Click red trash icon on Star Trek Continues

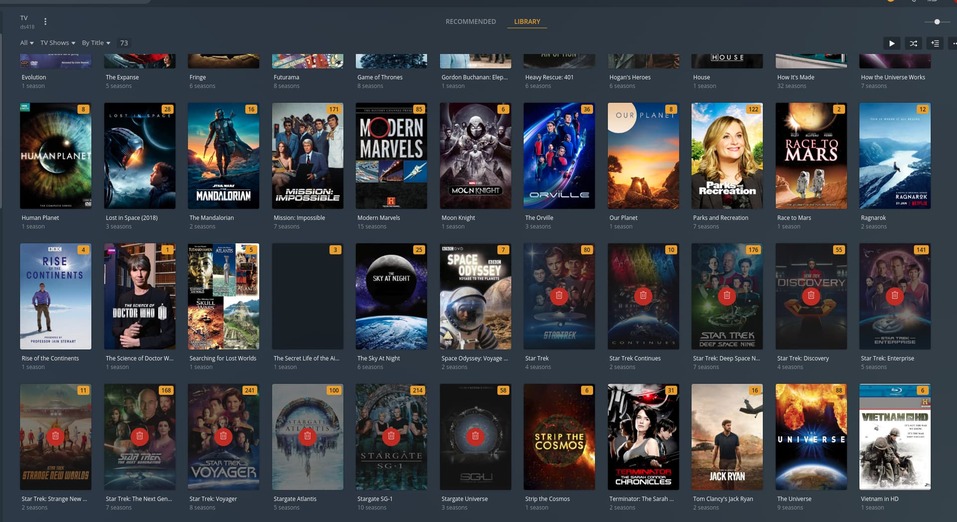coord(643,296)
